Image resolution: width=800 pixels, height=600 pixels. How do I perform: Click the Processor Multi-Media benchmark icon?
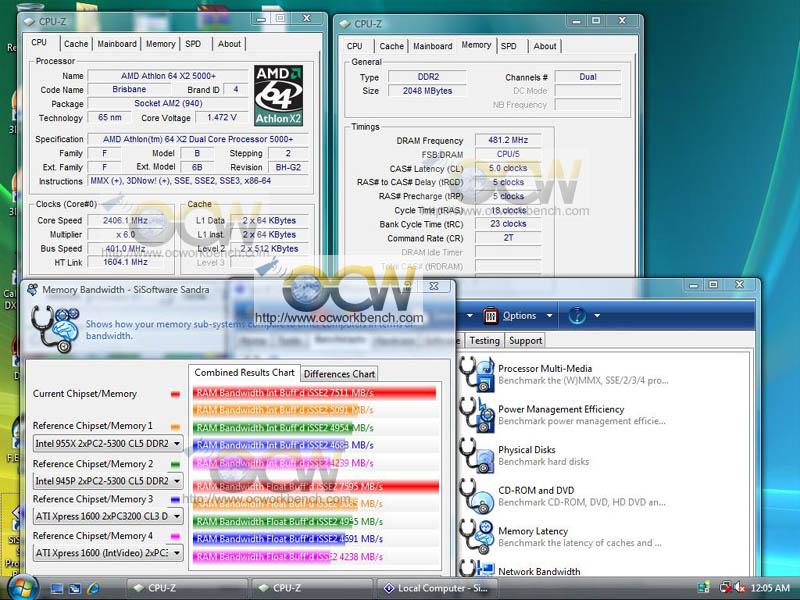point(477,374)
